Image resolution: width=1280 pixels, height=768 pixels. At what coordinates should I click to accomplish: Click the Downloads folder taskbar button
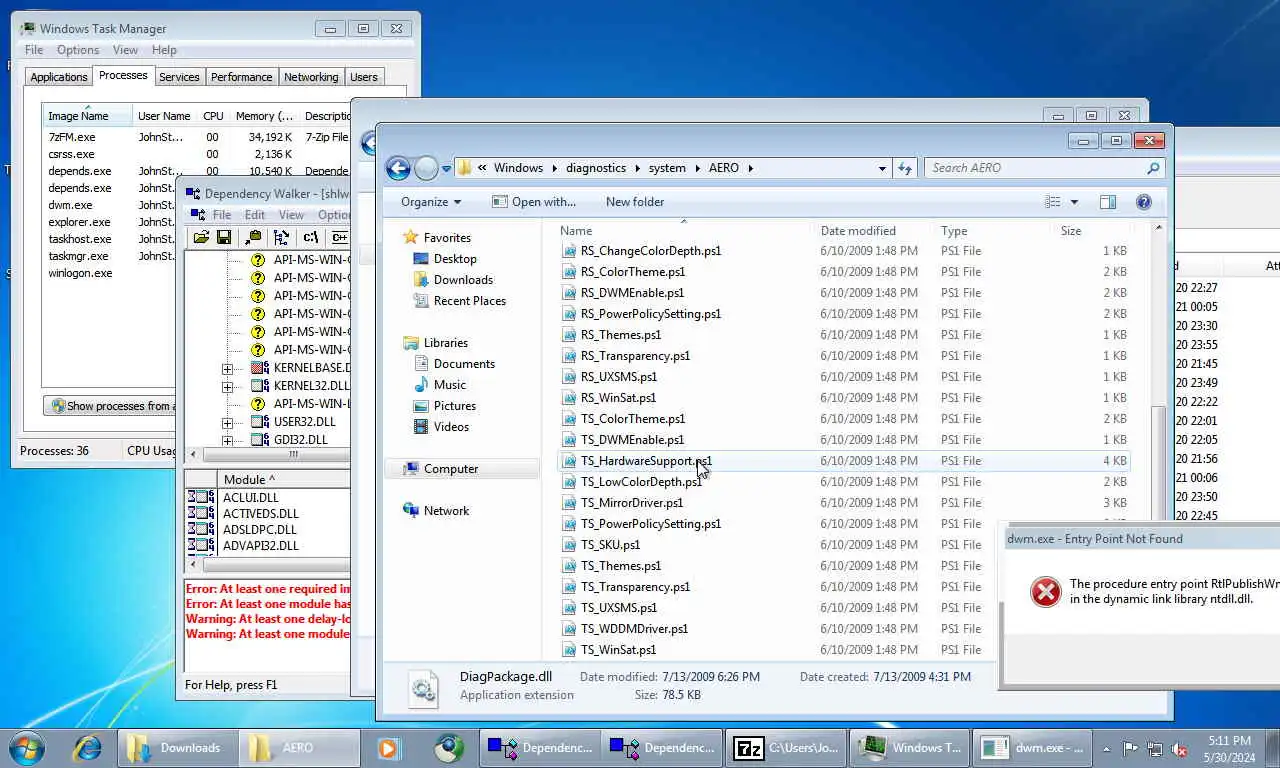tap(178, 748)
